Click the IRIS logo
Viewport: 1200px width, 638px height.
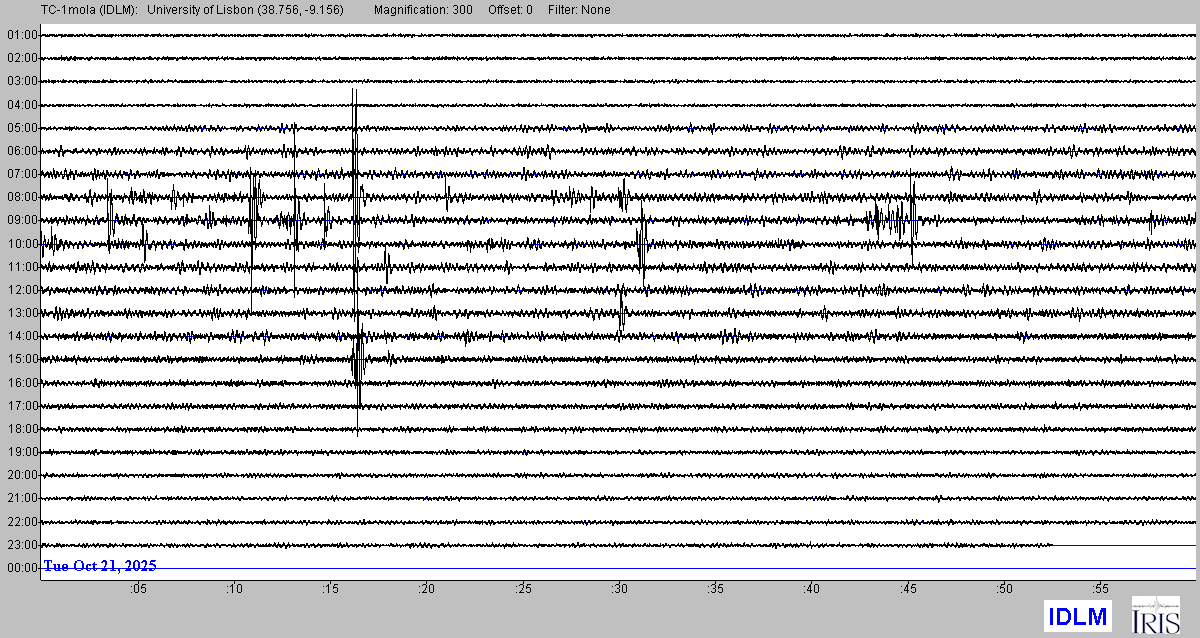click(1154, 614)
